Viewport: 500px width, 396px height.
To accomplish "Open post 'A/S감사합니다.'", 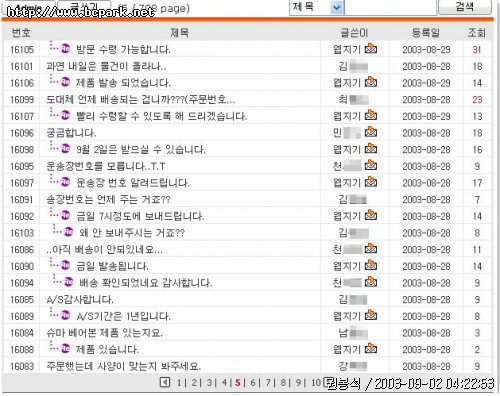I will click(x=80, y=299).
